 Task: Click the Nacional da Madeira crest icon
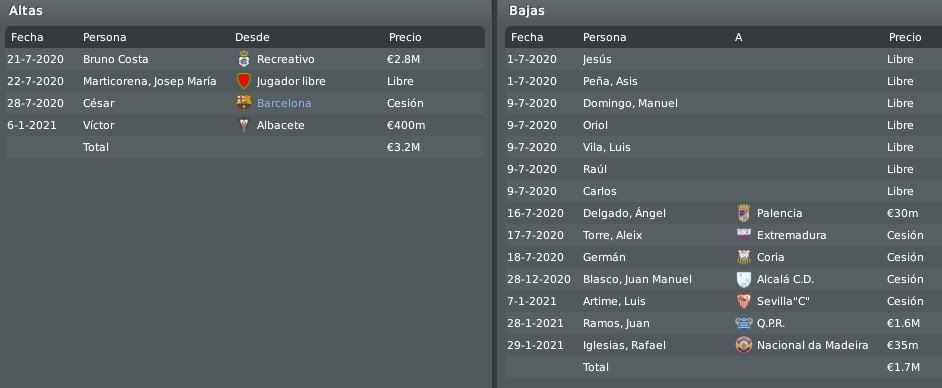744,345
